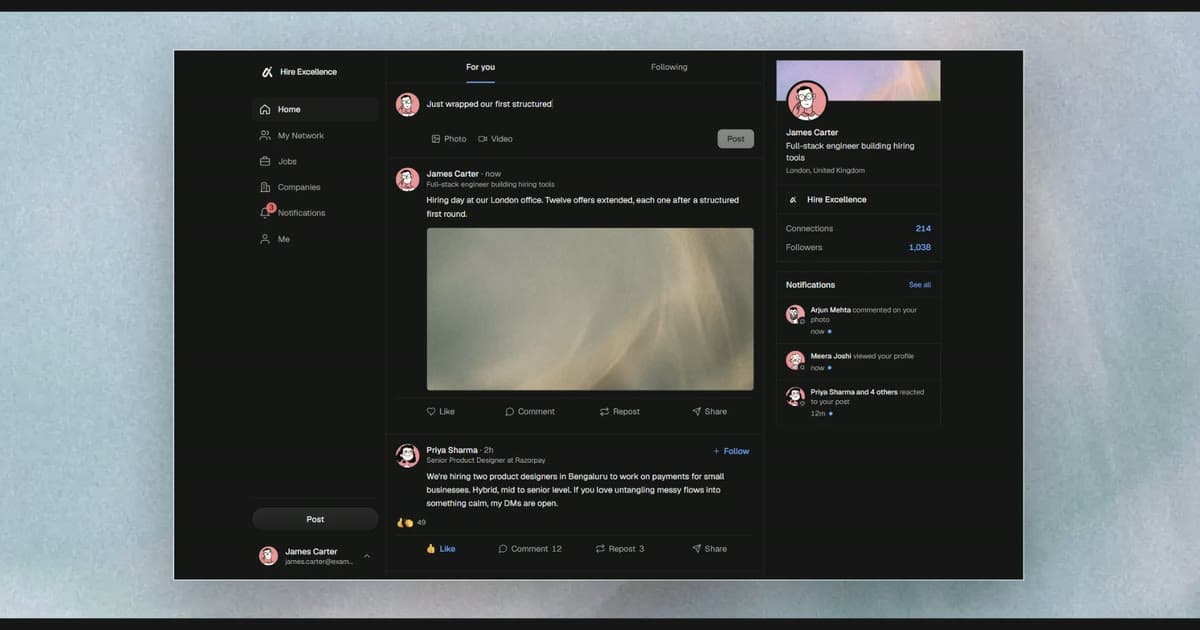Click the composer avatar picture
Screen dimensions: 1200x630
407,105
